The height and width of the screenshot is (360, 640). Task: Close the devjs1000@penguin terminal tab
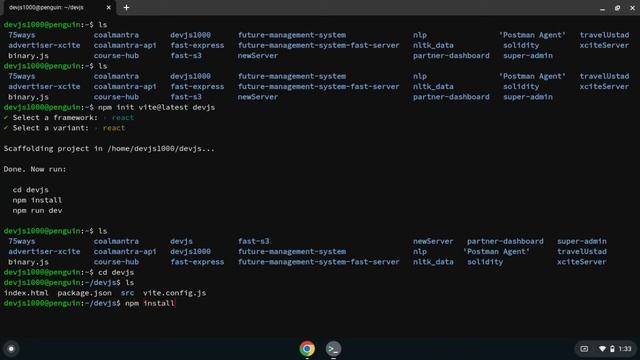tap(109, 7)
